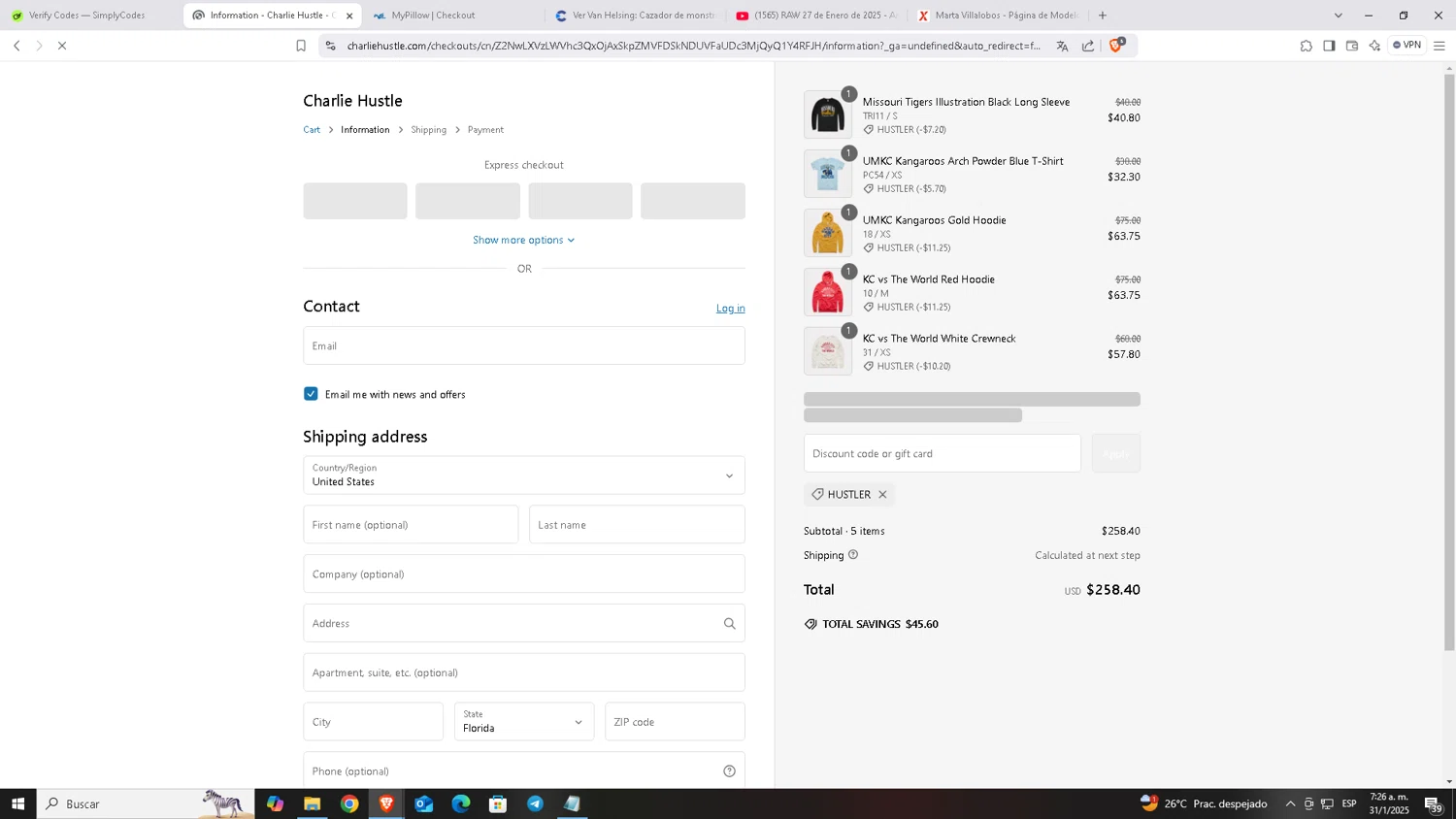1456x819 pixels.
Task: Click the Apartment, suite field
Action: (524, 672)
